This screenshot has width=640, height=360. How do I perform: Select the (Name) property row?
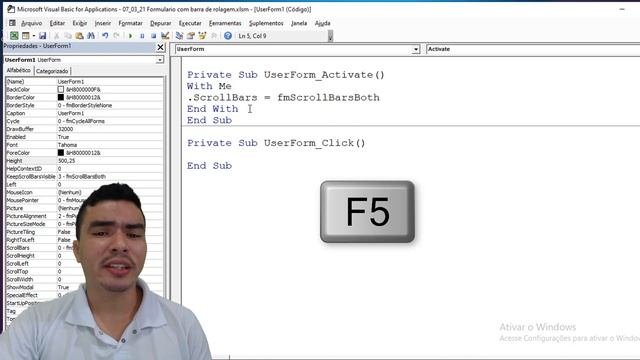pyautogui.click(x=84, y=82)
